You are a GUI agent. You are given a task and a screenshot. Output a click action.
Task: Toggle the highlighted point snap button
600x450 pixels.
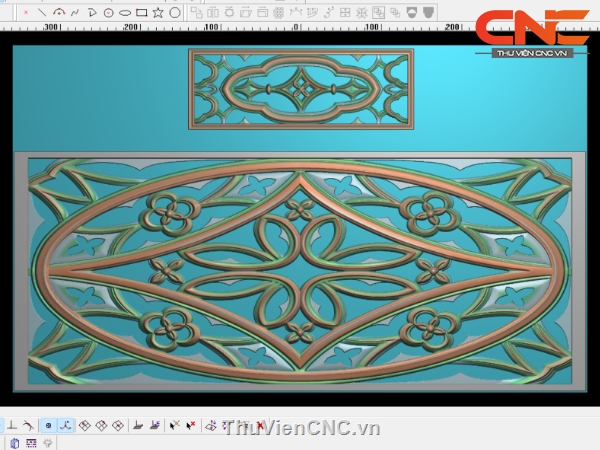tap(48, 425)
